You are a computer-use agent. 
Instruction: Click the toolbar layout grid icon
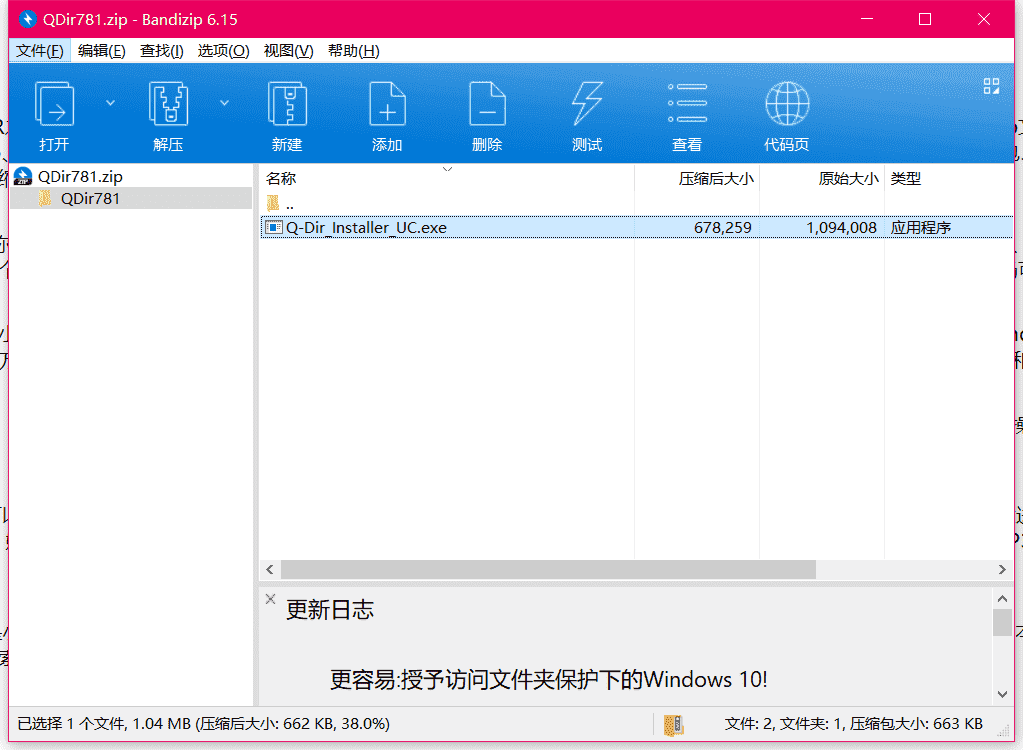(x=991, y=86)
